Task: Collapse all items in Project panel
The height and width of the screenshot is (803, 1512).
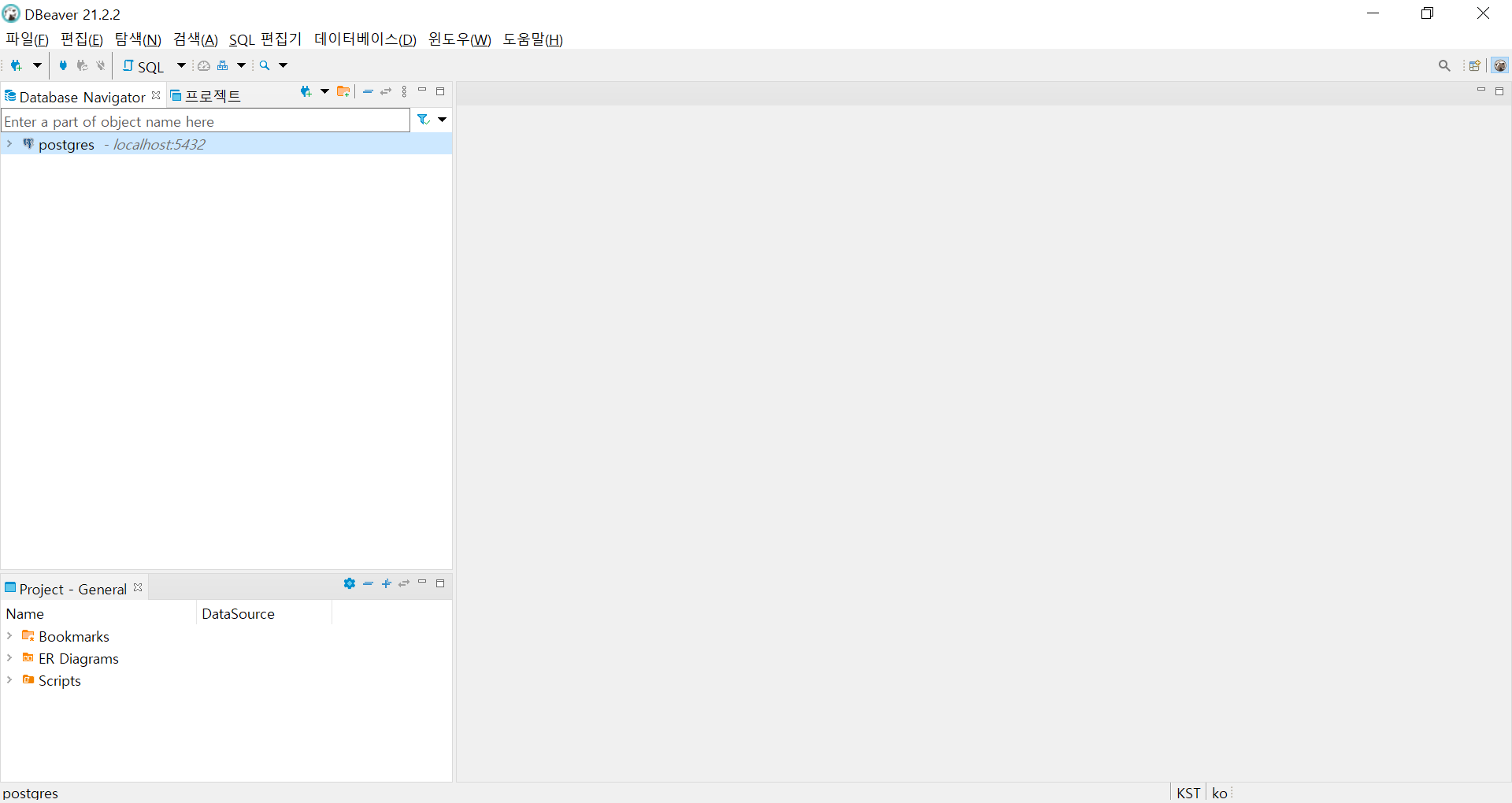Action: (368, 583)
